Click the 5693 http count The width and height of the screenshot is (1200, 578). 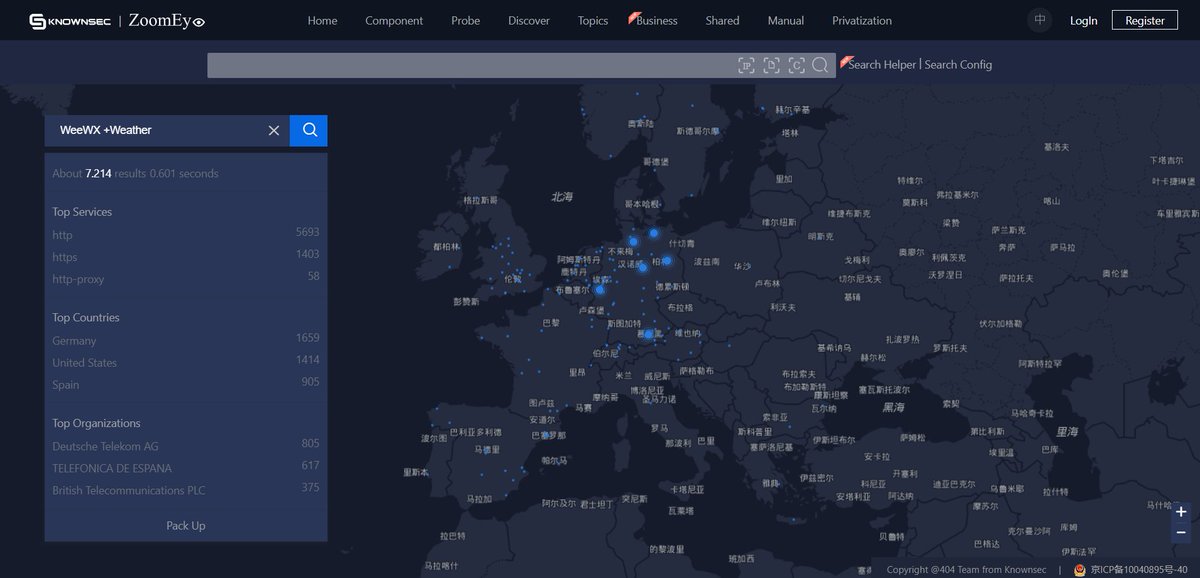[307, 232]
